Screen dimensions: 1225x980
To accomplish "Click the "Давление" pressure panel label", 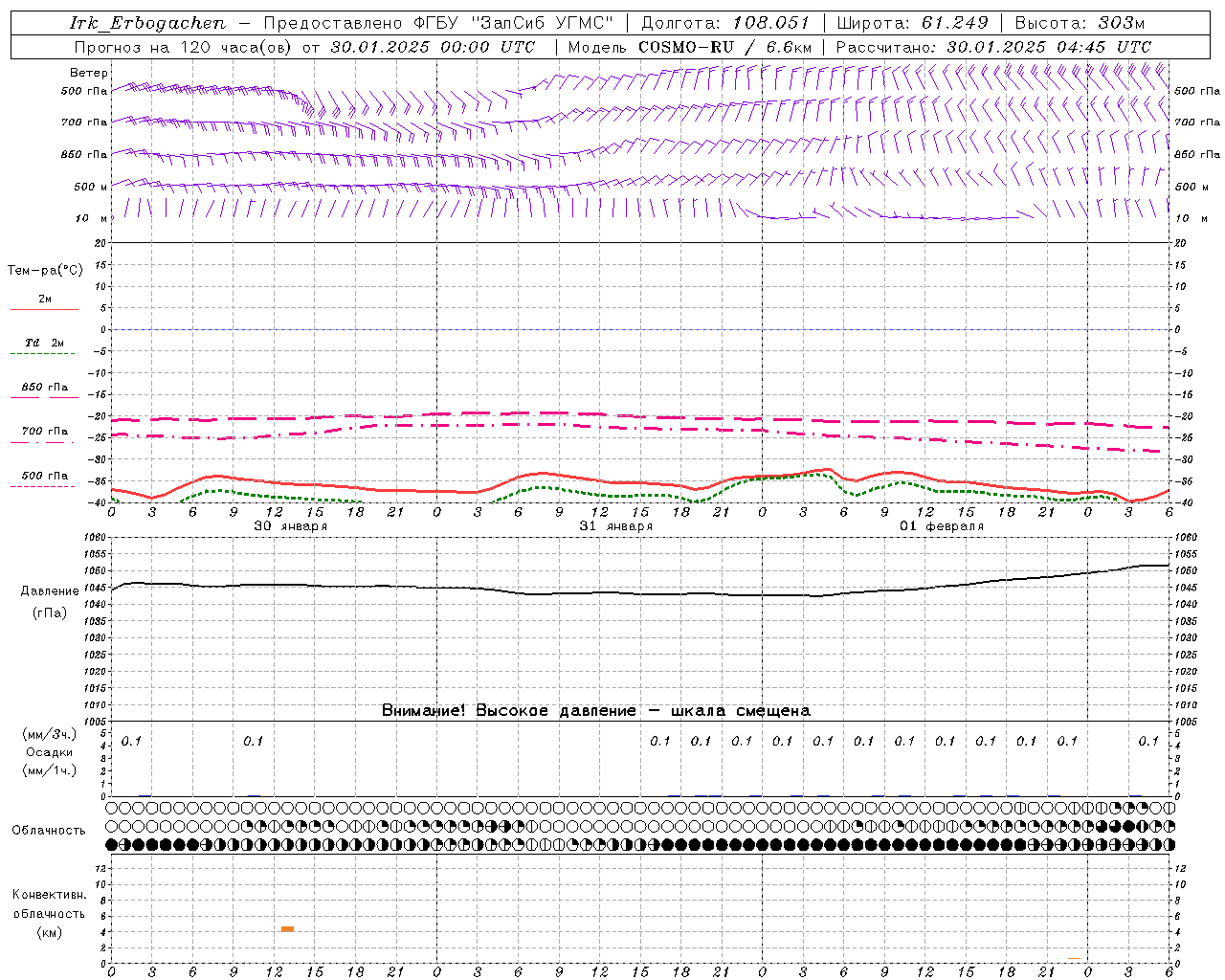I will click(x=50, y=591).
